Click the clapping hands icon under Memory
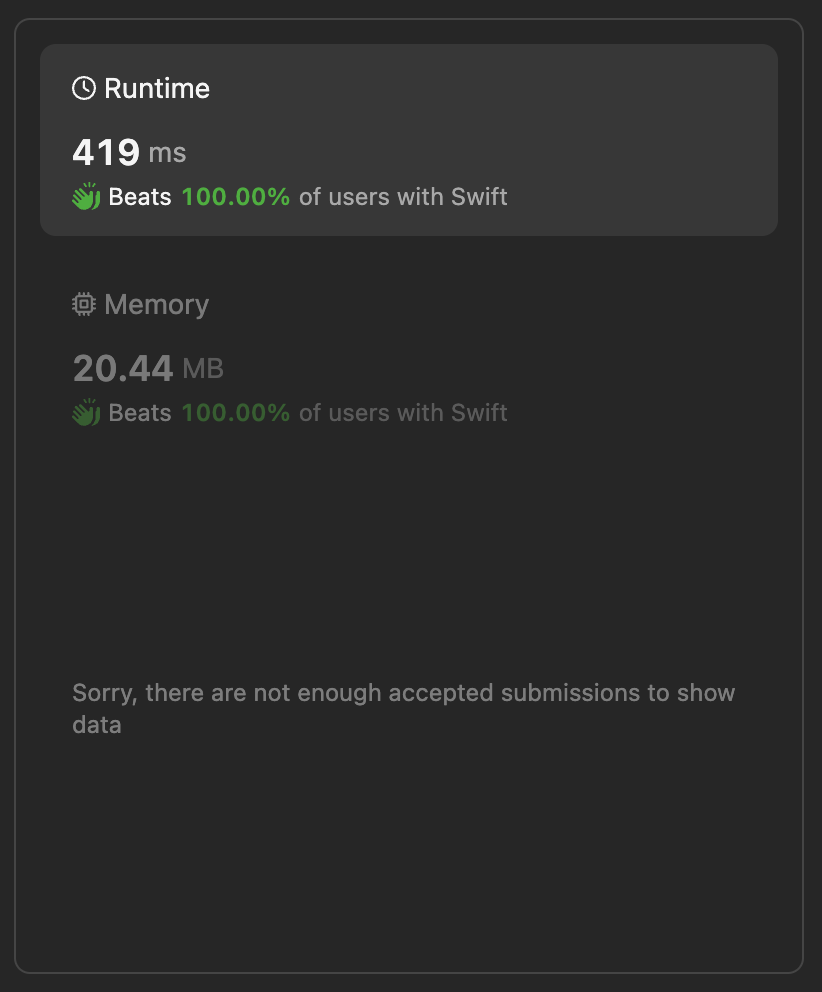The image size is (822, 992). tap(86, 412)
